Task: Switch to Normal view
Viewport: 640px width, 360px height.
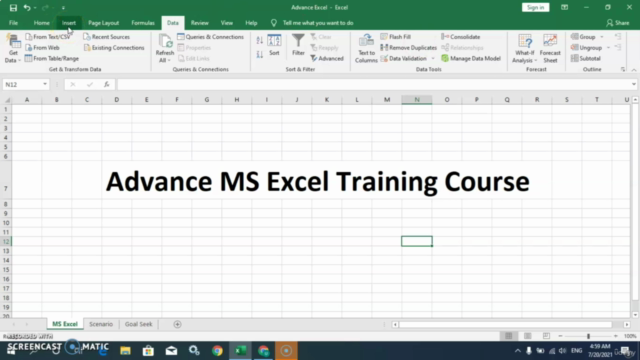Action: click(509, 336)
